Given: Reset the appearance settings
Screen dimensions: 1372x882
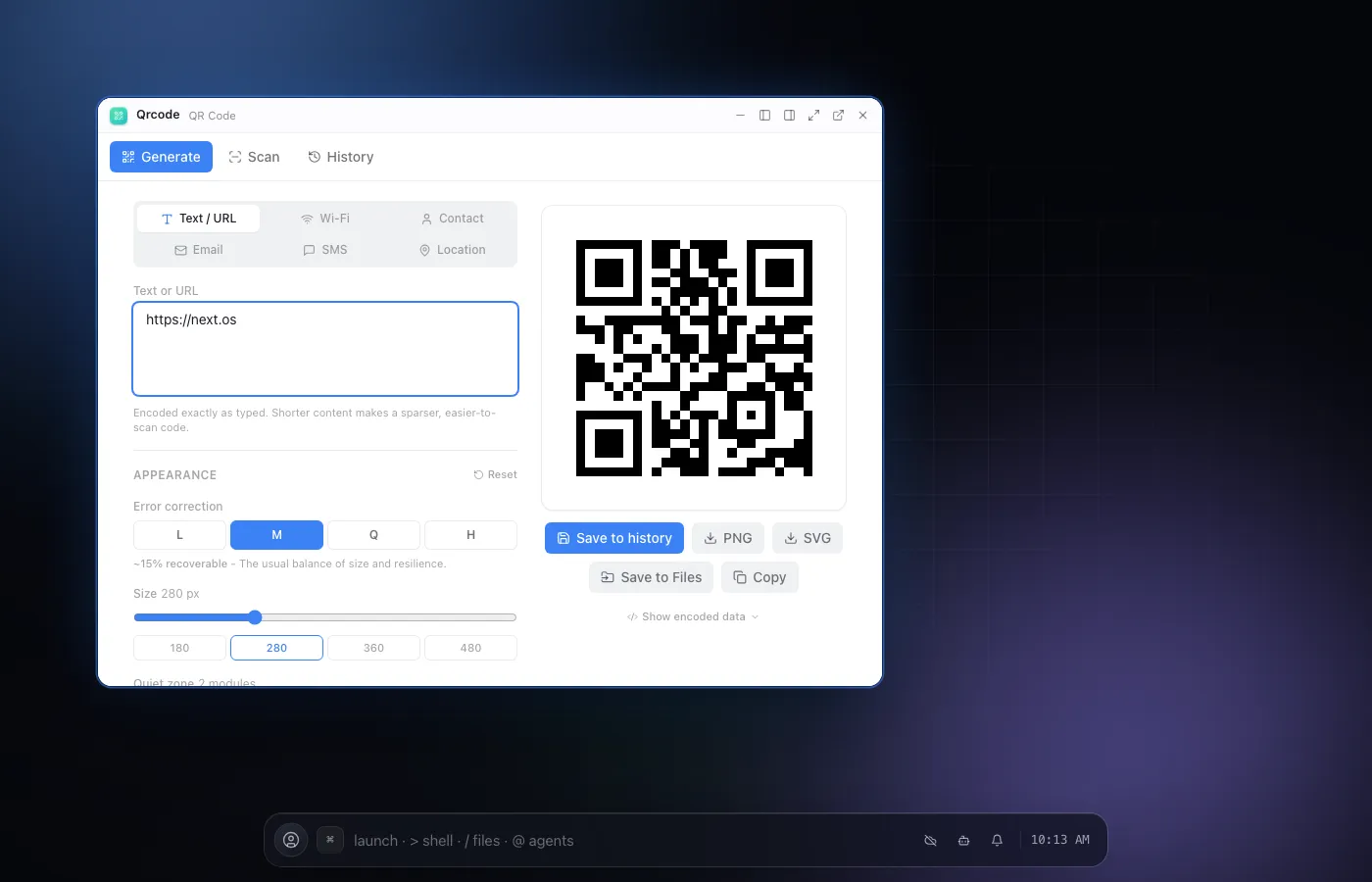Looking at the screenshot, I should [495, 474].
